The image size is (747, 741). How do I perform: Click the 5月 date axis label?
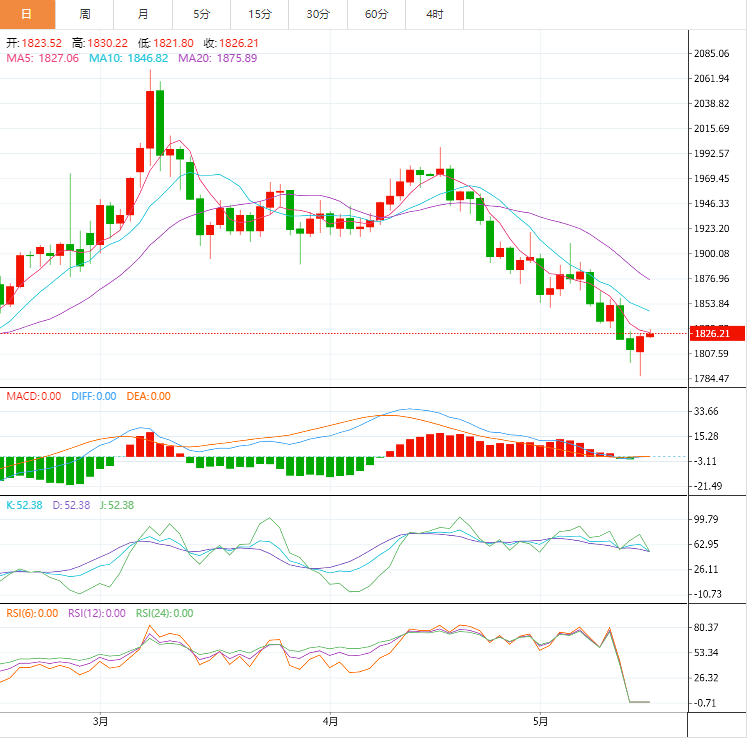click(x=540, y=721)
